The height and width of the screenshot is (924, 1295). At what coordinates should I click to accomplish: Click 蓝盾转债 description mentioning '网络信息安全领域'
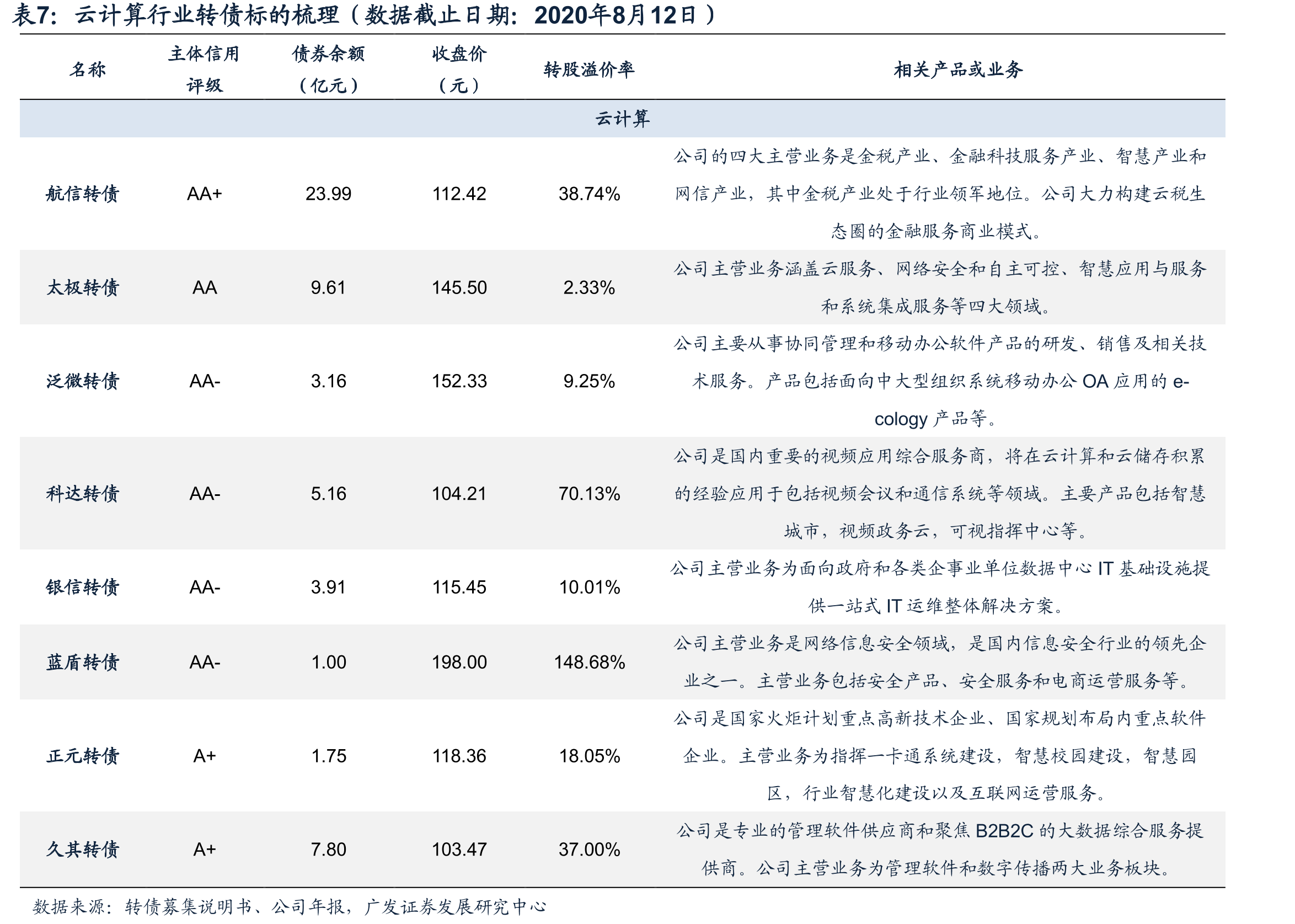coord(940,662)
